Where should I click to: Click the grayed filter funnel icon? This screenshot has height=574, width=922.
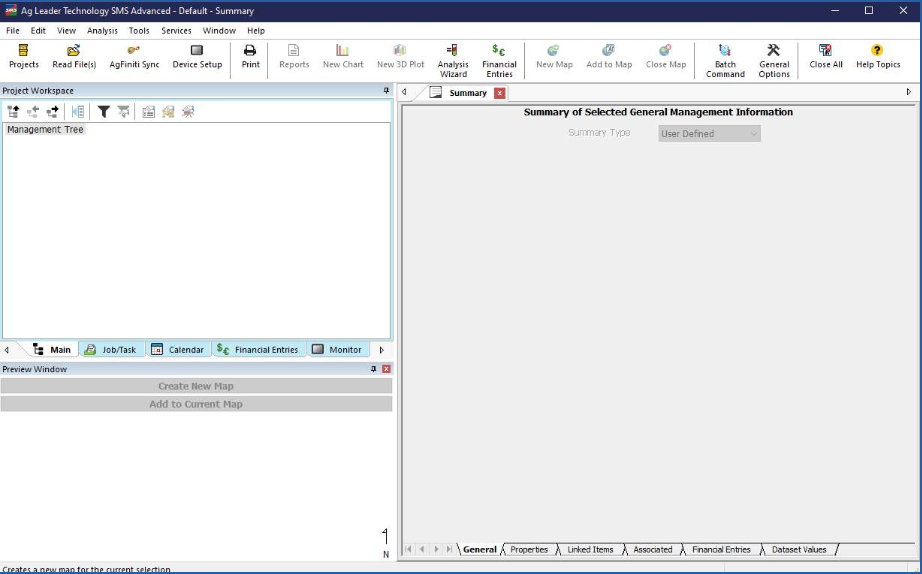pyautogui.click(x=123, y=112)
